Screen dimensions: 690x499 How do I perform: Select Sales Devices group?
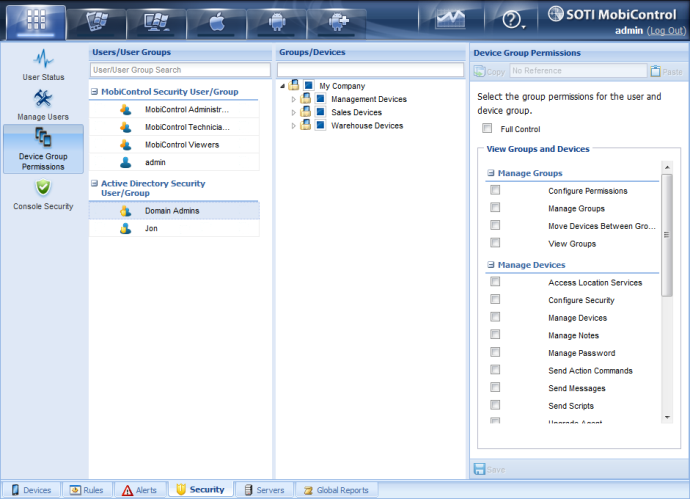coord(356,113)
